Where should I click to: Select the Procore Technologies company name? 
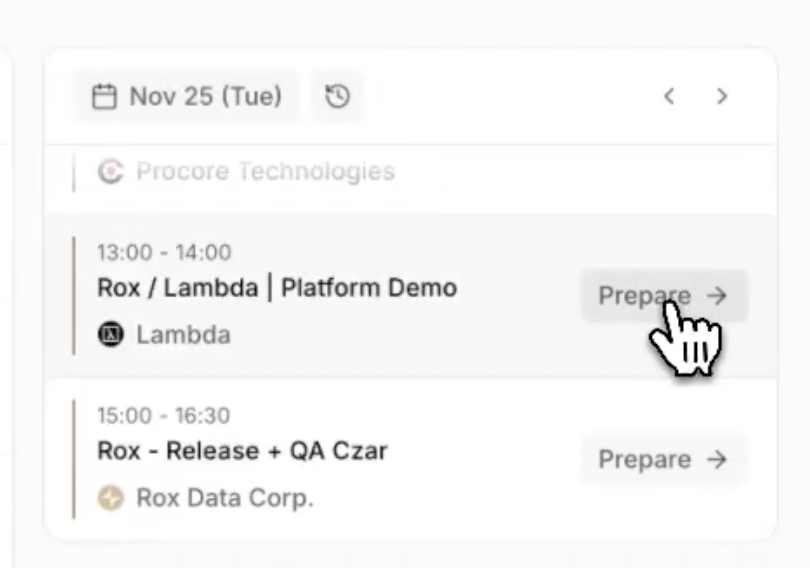coord(265,172)
